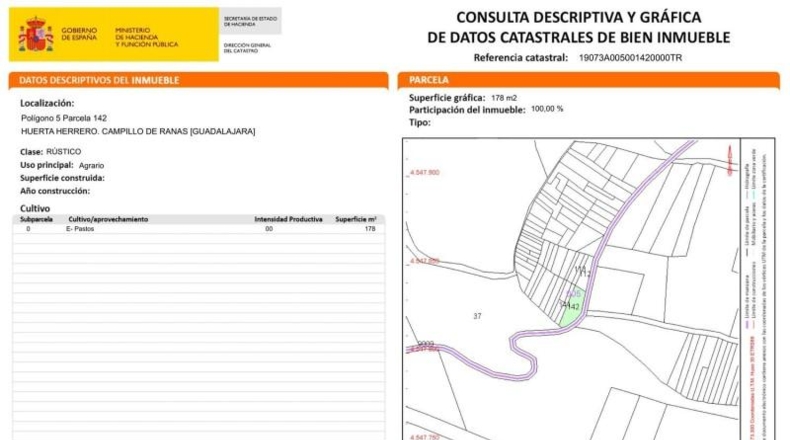Screen dimensions: 790x440
Task: Click 'DIRECCIÓN GENERAL DEL CATASTRO' label
Action: pos(247,48)
